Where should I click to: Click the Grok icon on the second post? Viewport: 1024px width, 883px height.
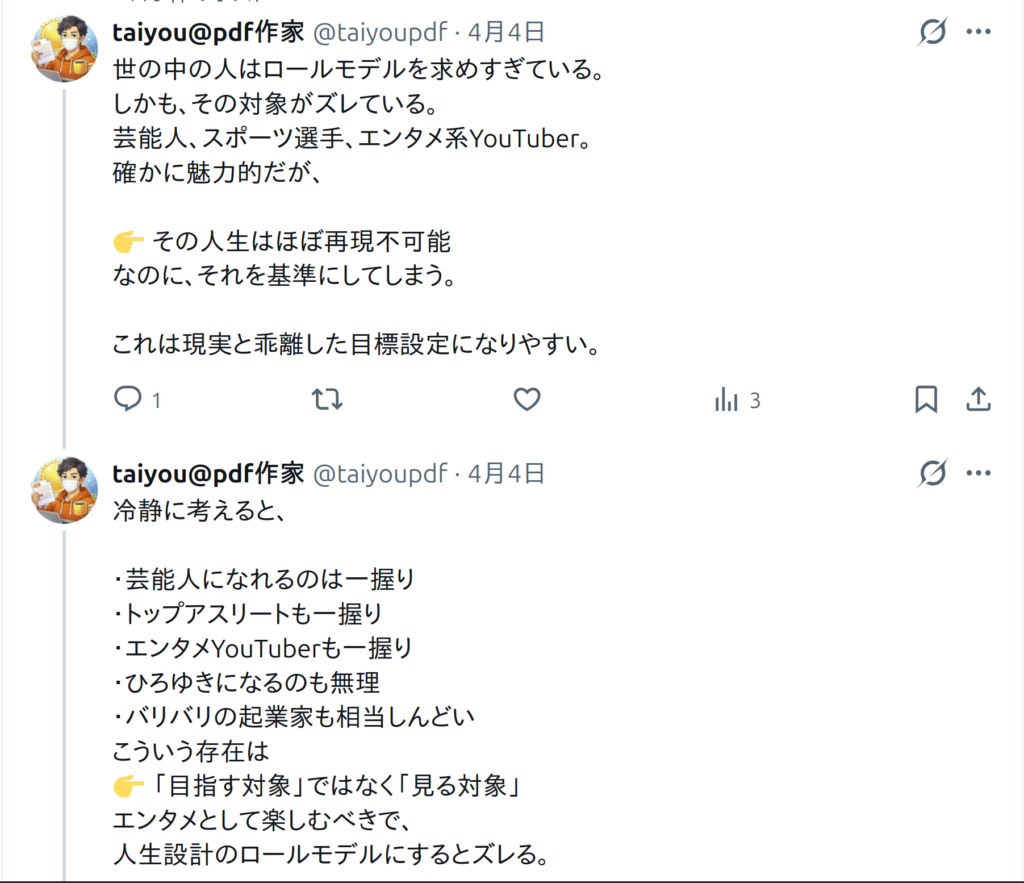pos(932,473)
